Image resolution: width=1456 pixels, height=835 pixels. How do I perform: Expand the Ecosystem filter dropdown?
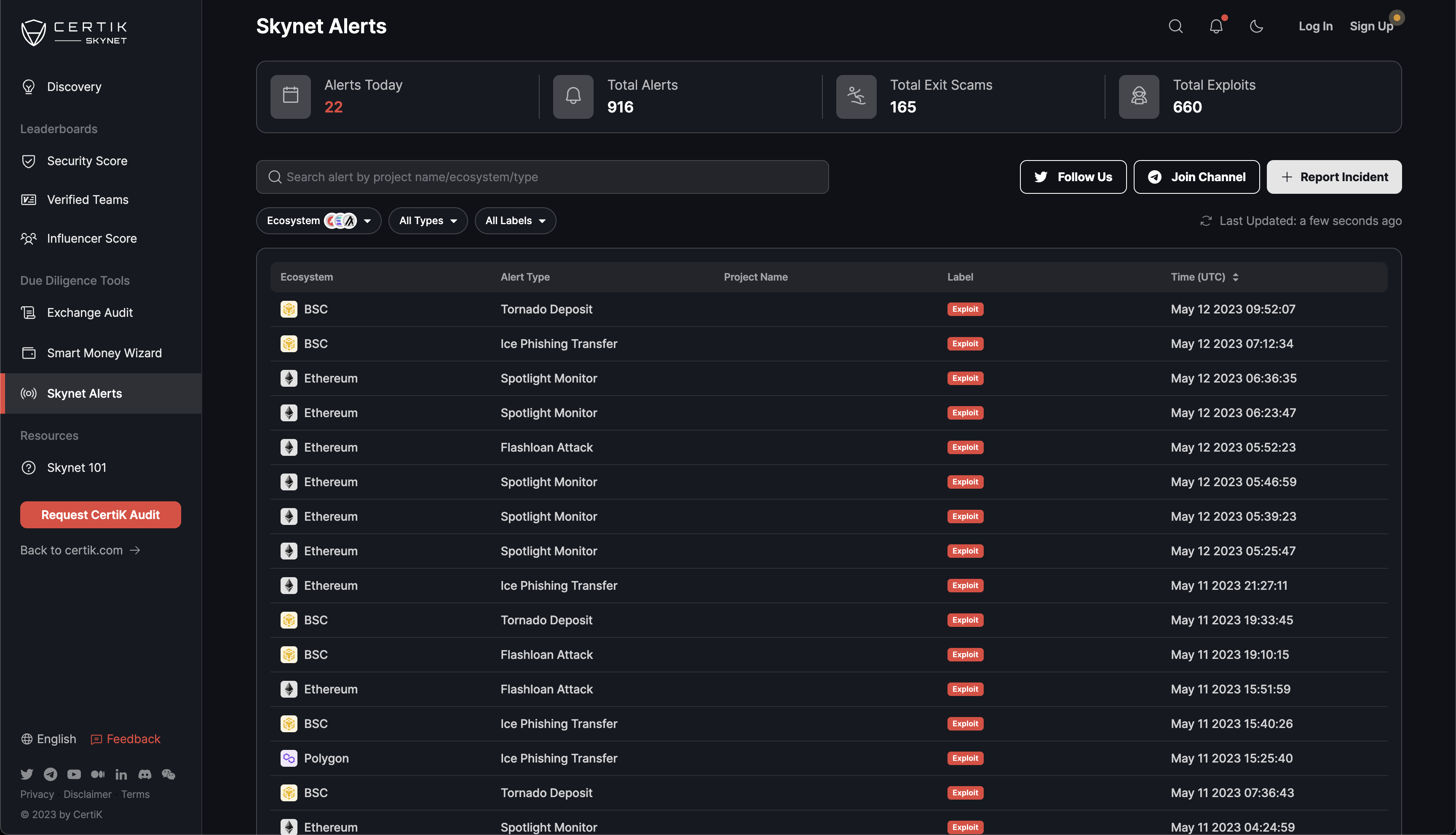click(x=318, y=221)
